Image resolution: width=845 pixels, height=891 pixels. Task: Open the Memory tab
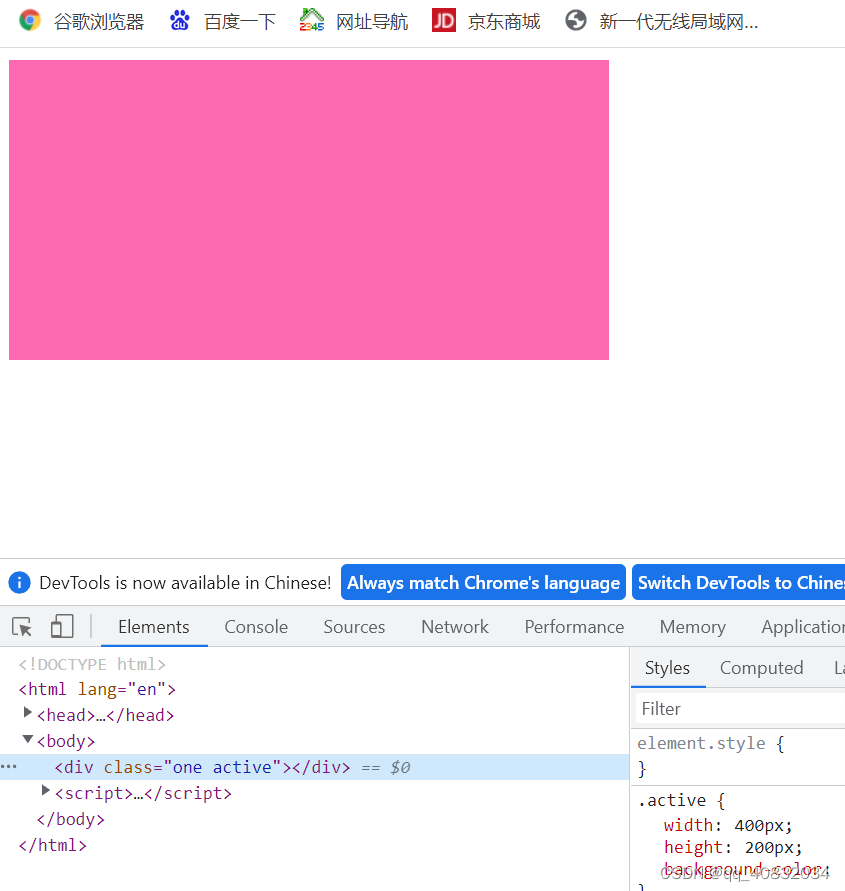(x=693, y=627)
